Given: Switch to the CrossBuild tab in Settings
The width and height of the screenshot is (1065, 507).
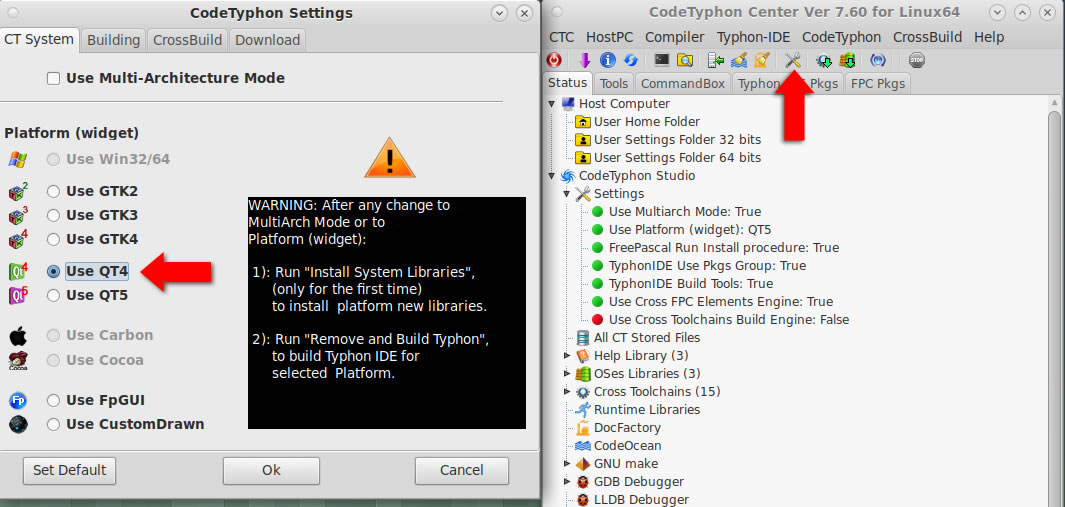Looking at the screenshot, I should tap(187, 40).
